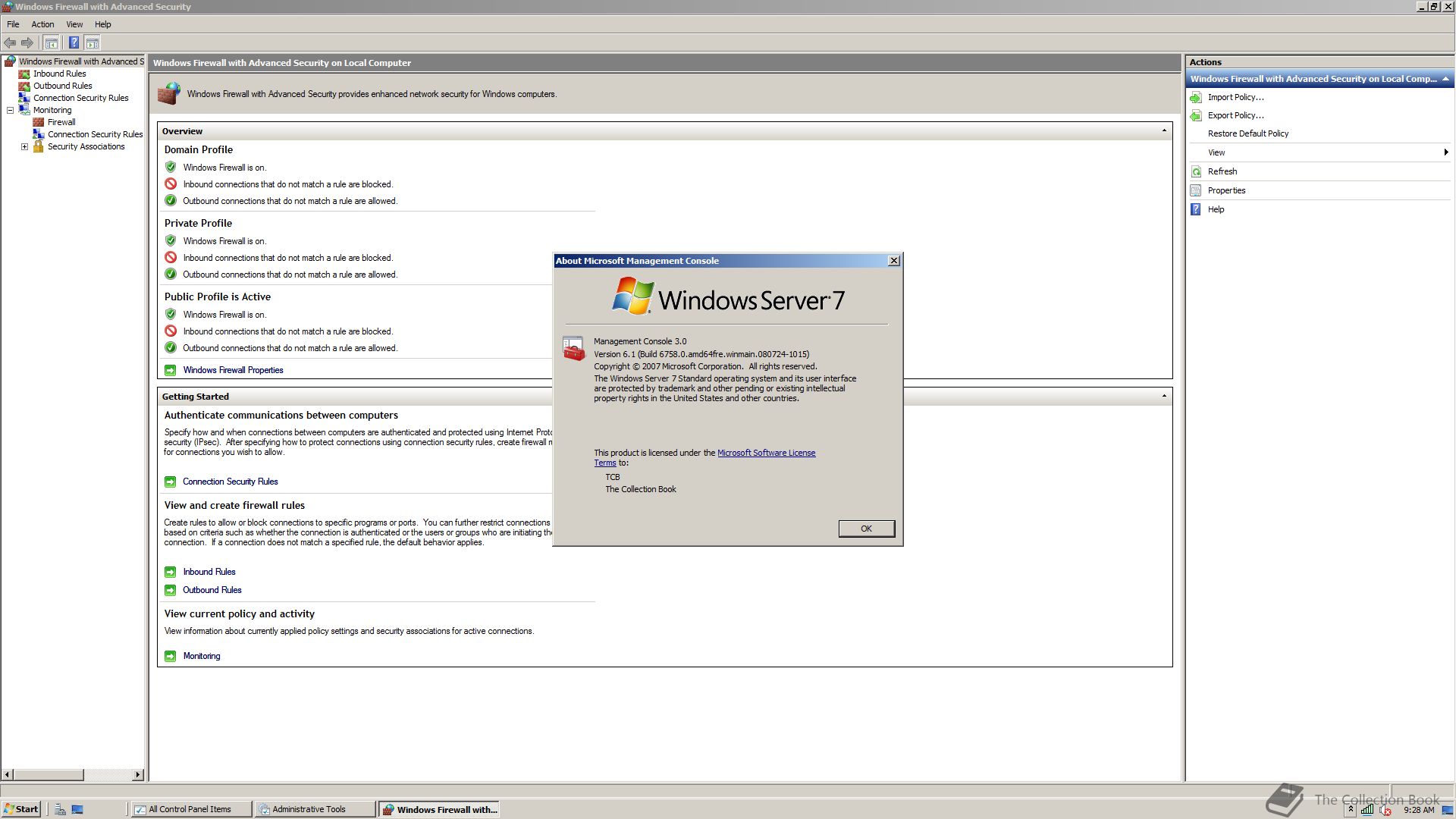
Task: Click the tree pane horizontal scrollbar thumb
Action: pos(49,774)
